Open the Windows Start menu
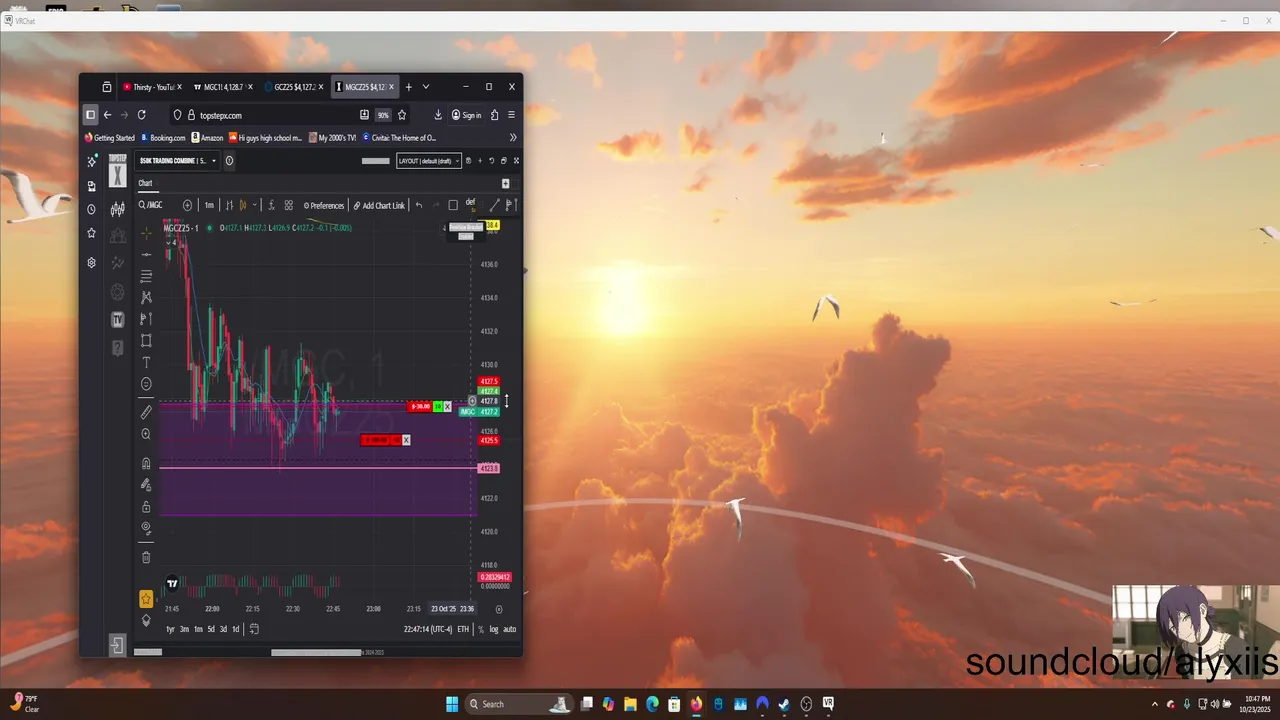 [451, 704]
